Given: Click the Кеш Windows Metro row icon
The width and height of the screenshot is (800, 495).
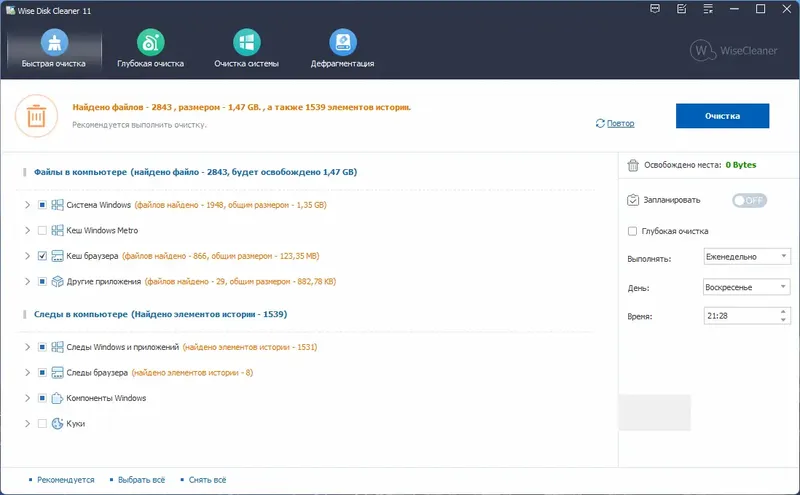Looking at the screenshot, I should [58, 231].
